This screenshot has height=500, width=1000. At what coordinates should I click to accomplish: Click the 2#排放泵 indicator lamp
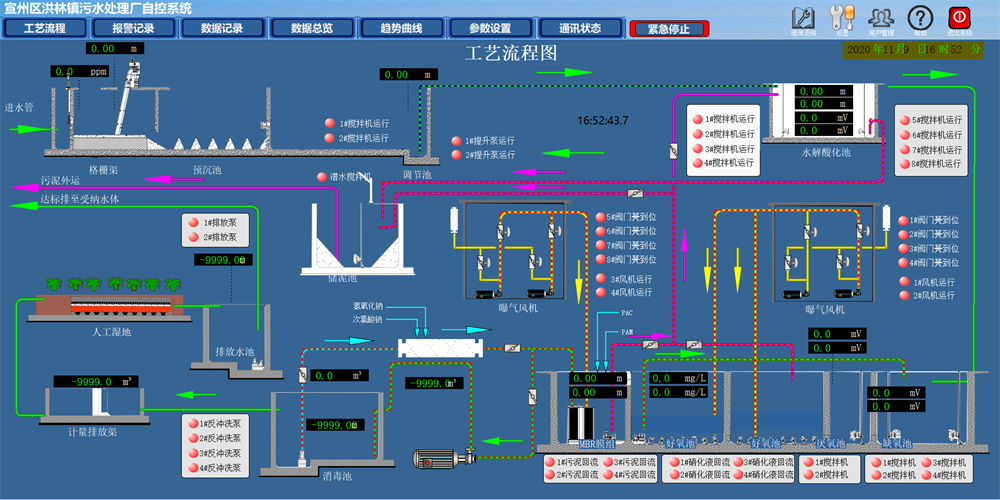[193, 238]
